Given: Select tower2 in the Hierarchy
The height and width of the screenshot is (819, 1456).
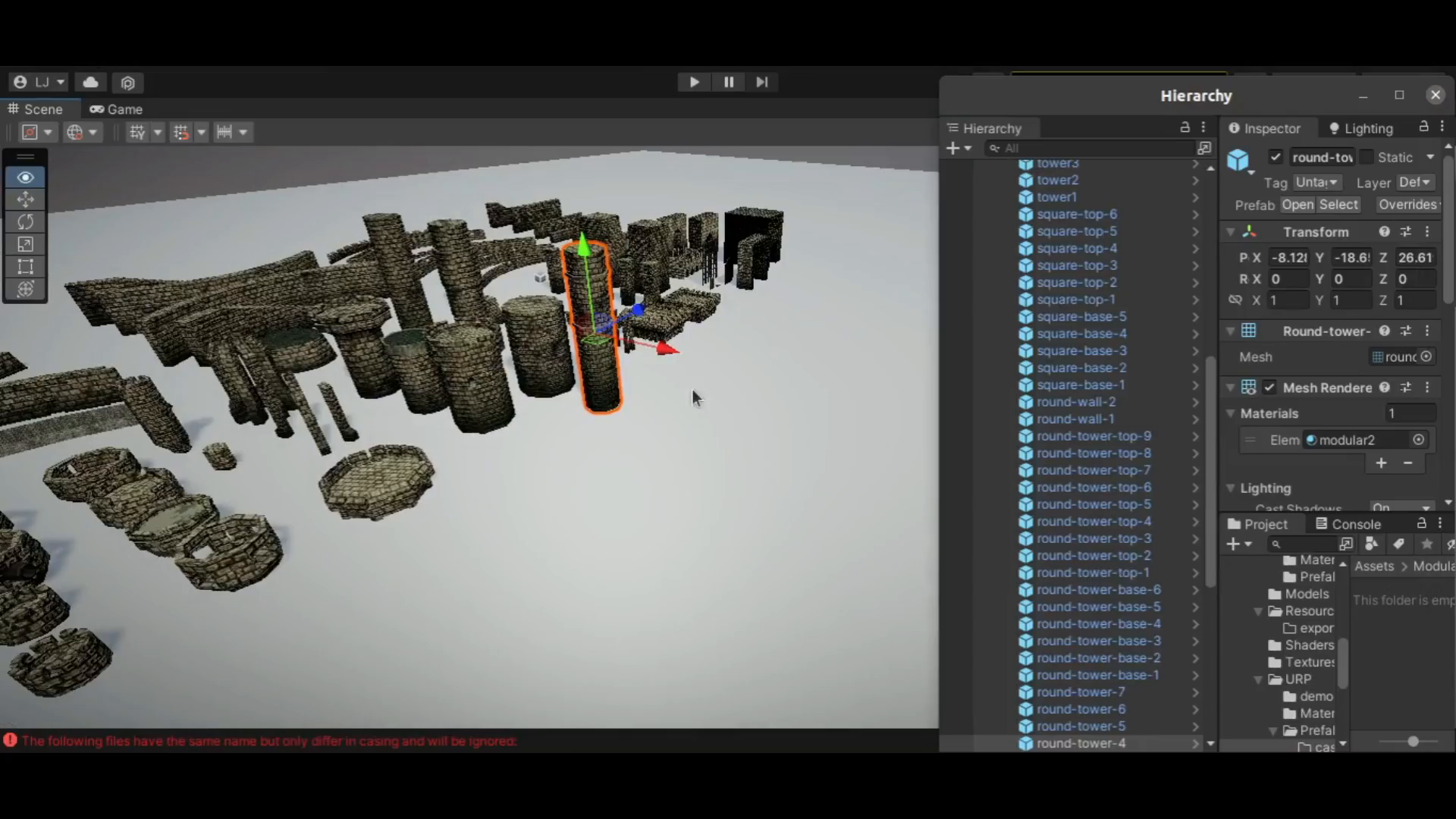Looking at the screenshot, I should (1057, 180).
